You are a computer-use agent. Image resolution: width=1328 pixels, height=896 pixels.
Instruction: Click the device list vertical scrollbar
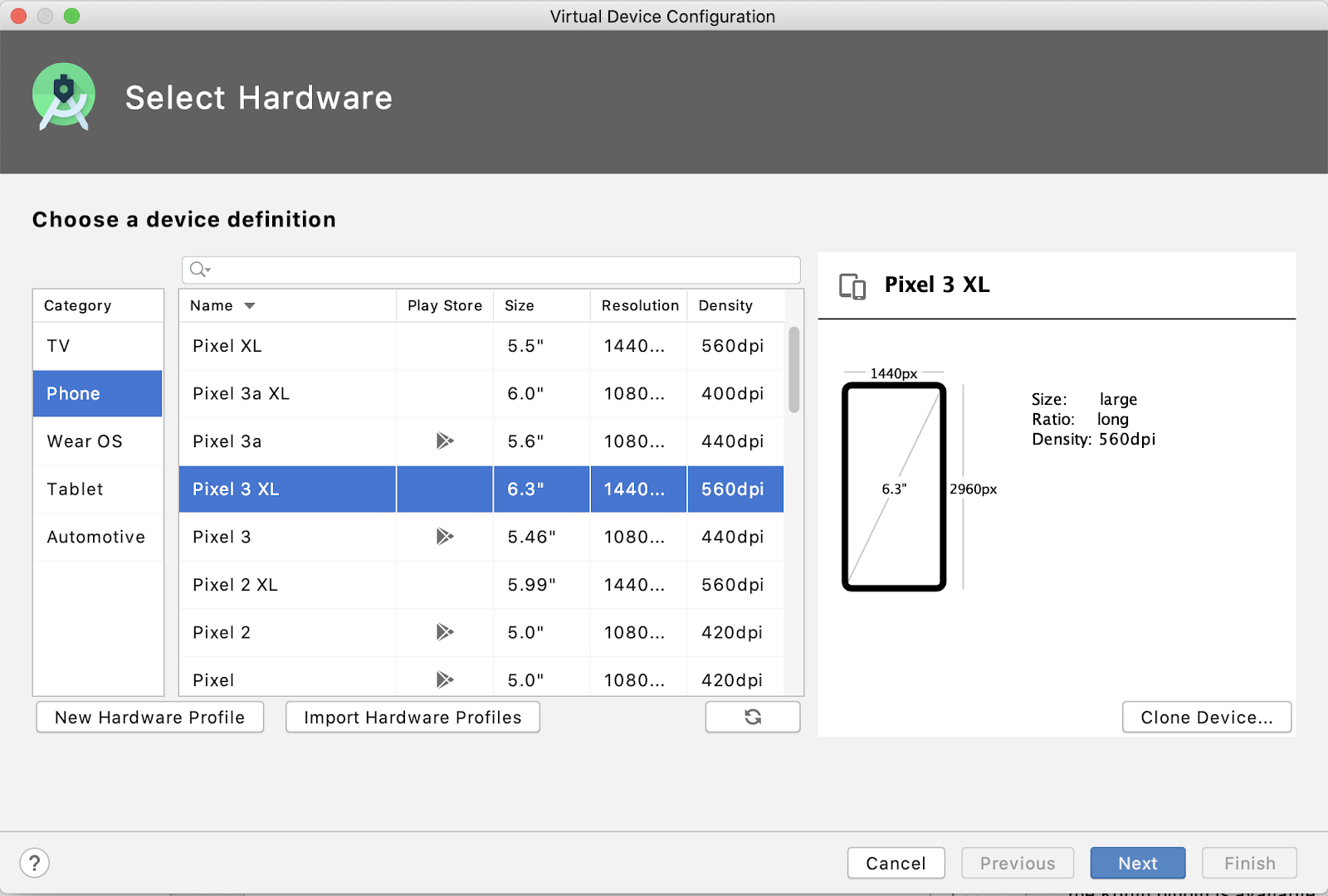point(793,370)
